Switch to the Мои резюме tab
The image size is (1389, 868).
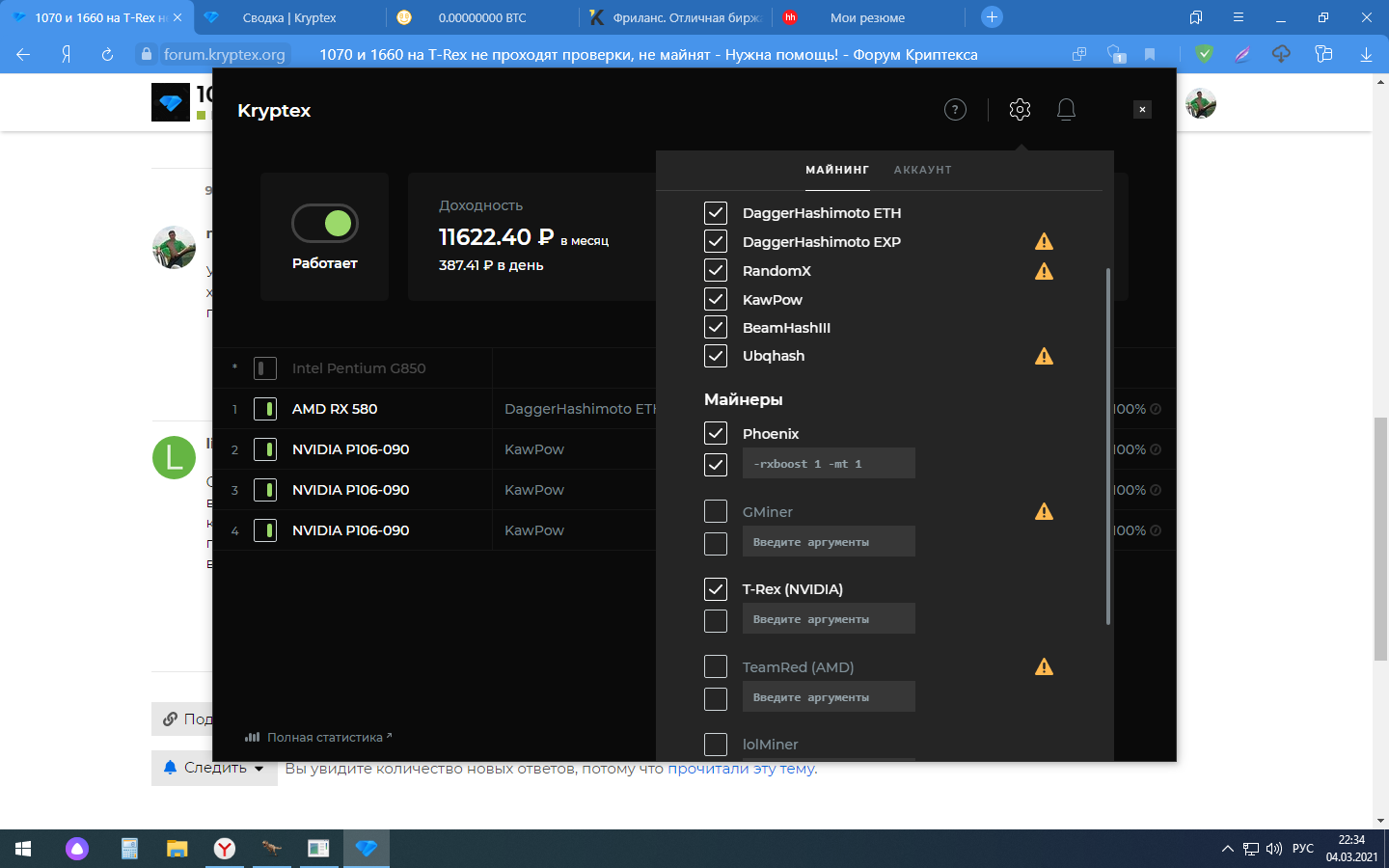(867, 17)
